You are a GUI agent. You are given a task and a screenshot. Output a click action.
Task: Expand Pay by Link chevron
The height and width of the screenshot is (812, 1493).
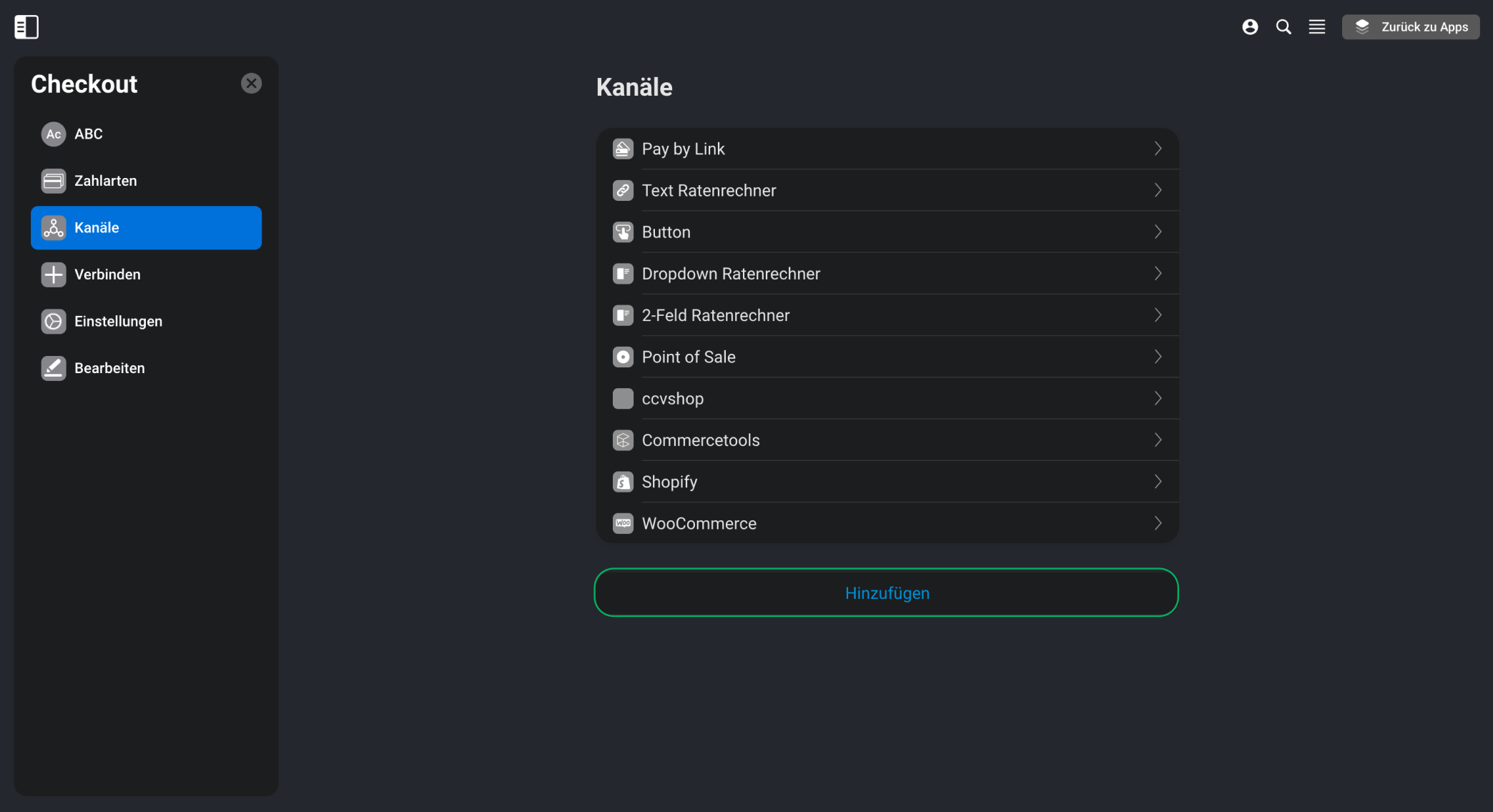[x=1158, y=149]
